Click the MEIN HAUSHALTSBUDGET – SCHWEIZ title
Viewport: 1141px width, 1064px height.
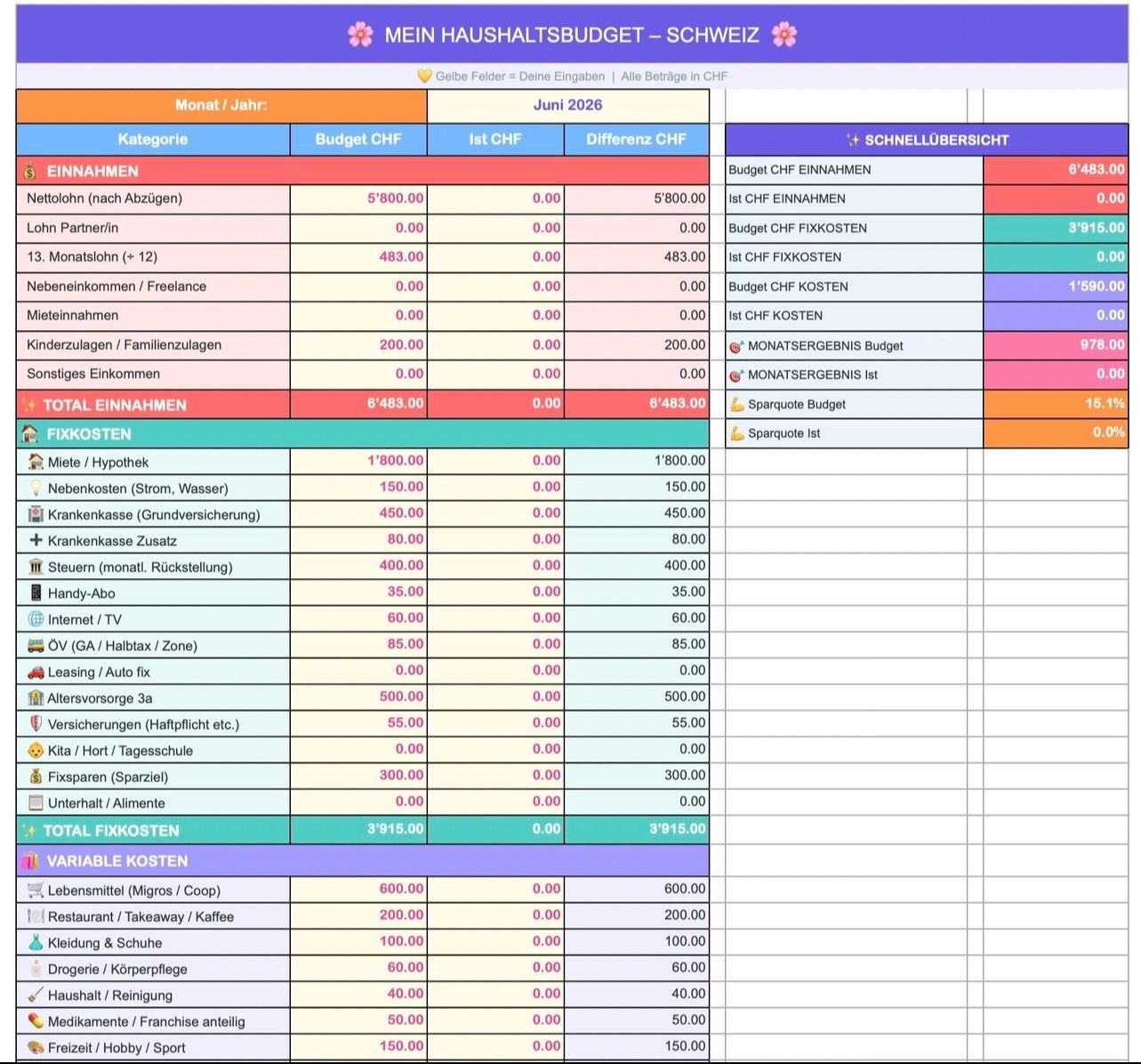click(x=572, y=35)
